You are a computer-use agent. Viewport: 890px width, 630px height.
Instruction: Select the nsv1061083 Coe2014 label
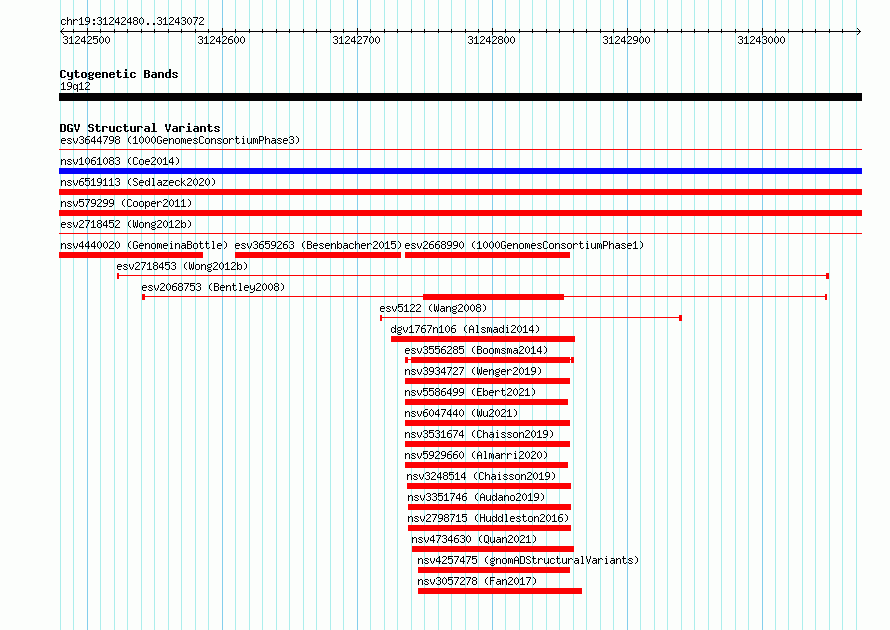pyautogui.click(x=120, y=161)
